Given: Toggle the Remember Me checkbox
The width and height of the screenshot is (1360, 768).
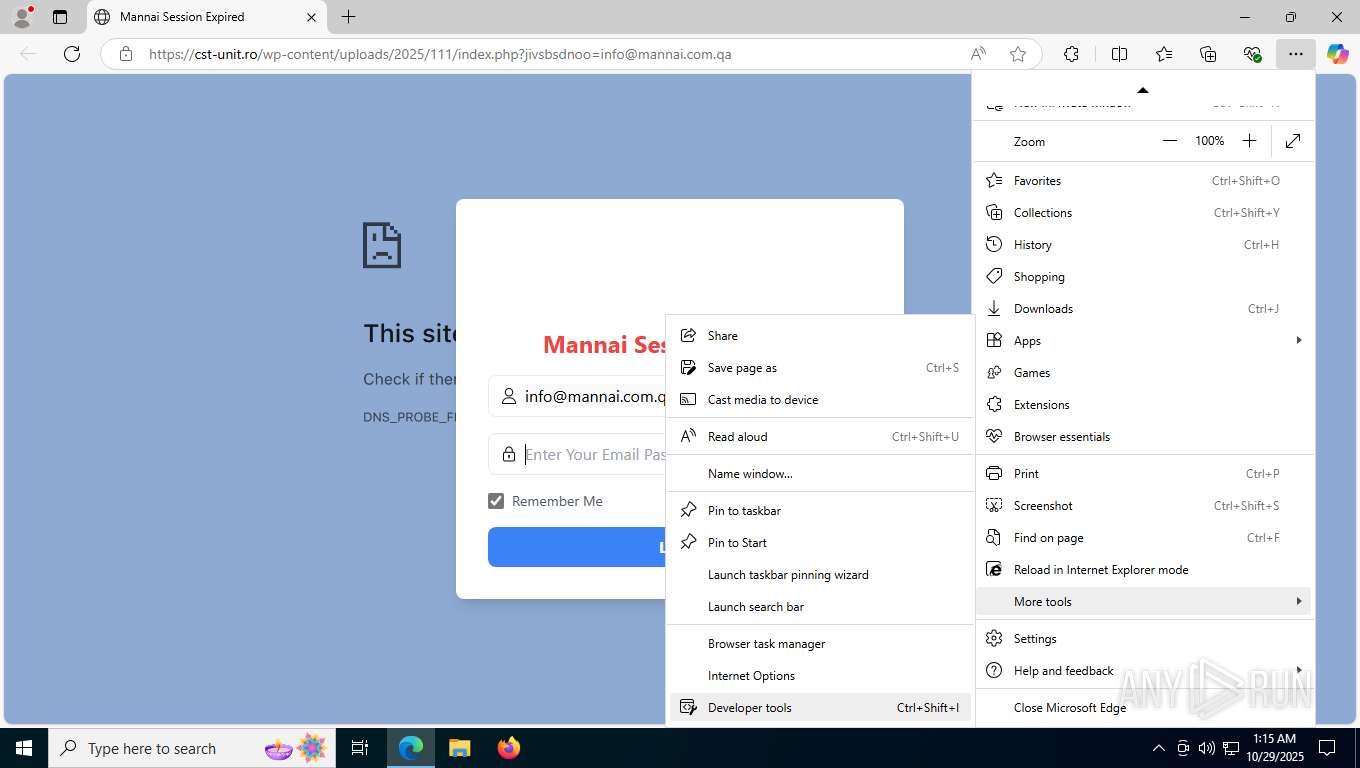Looking at the screenshot, I should pos(496,501).
